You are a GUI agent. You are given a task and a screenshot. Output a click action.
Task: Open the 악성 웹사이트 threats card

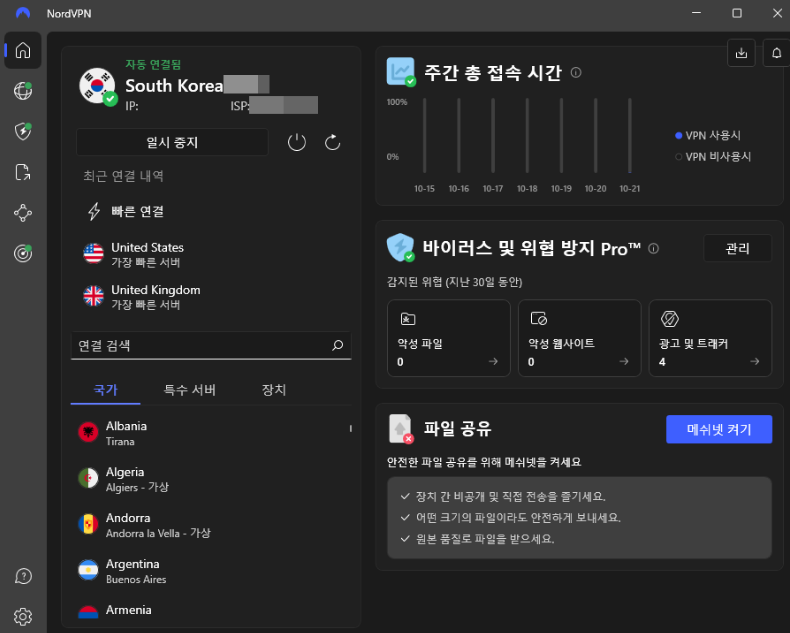point(579,338)
